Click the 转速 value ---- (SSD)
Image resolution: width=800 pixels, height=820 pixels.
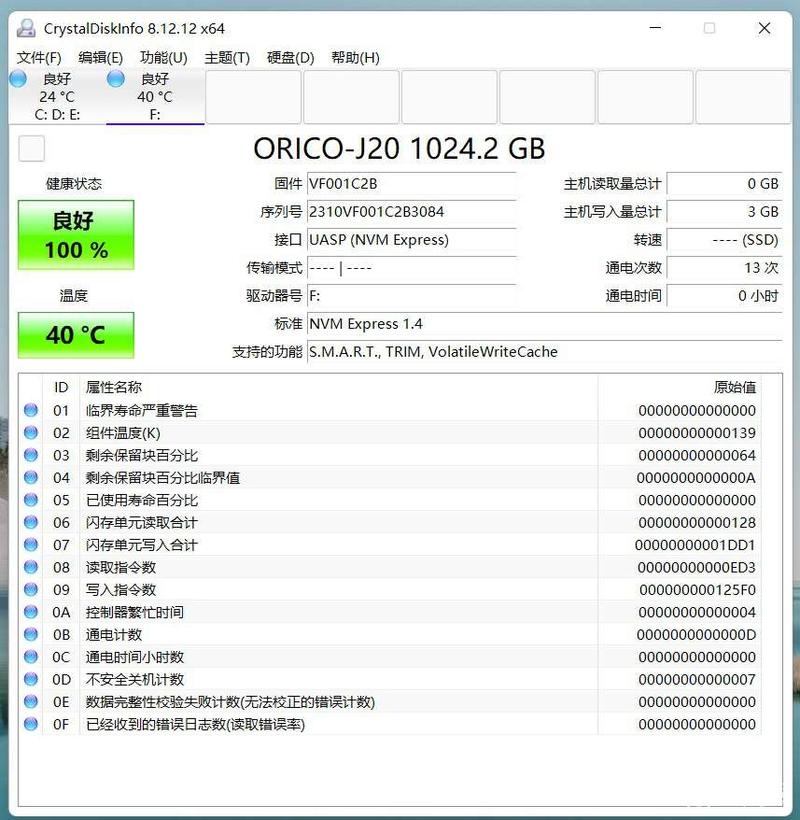point(725,240)
